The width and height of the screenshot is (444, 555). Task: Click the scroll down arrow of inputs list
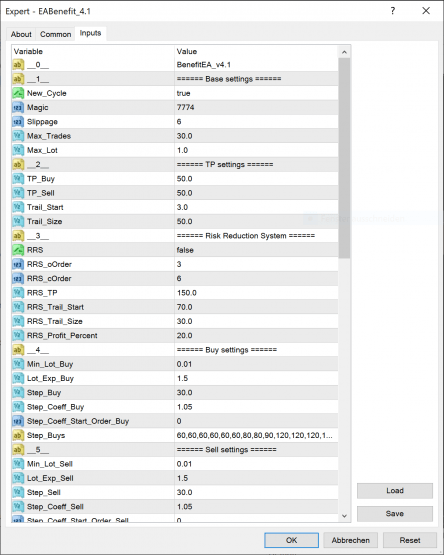pos(344,516)
